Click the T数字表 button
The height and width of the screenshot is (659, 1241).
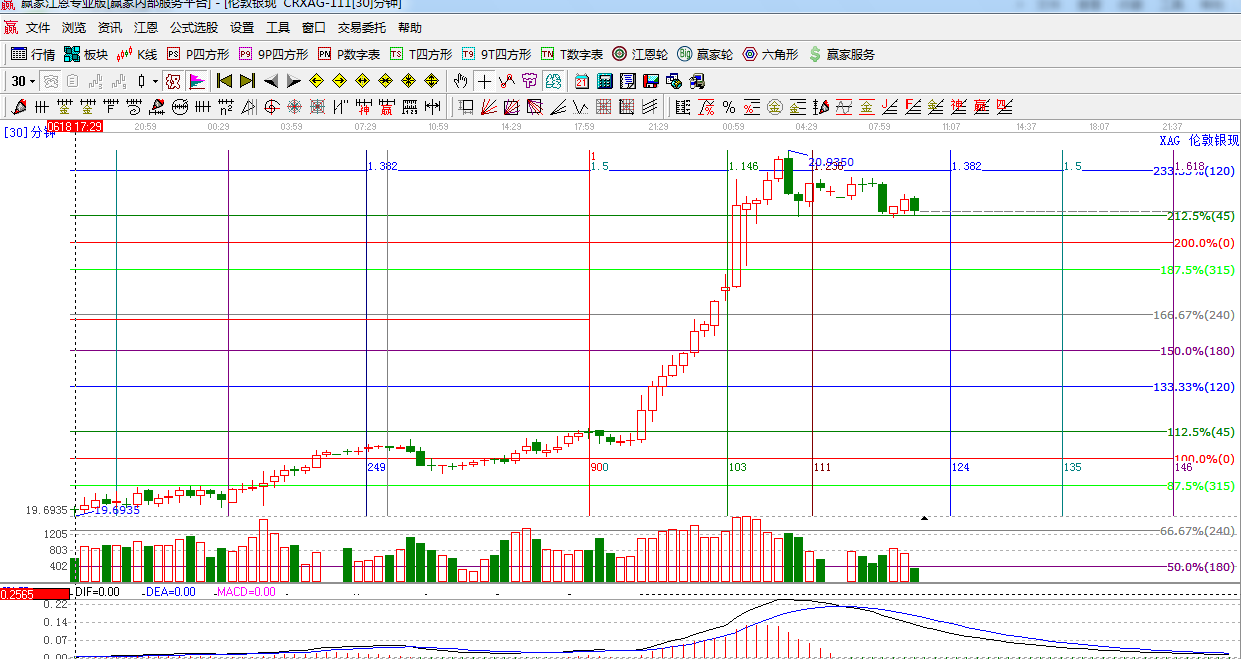coord(572,54)
